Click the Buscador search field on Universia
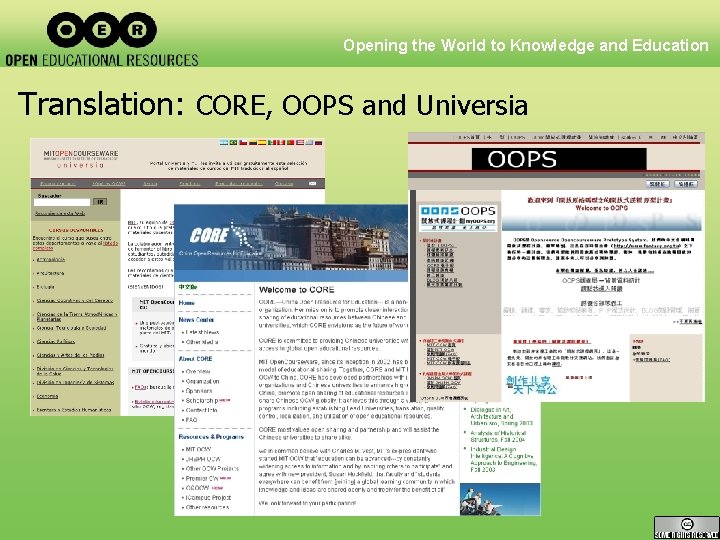This screenshot has height=540, width=720. pos(62,202)
